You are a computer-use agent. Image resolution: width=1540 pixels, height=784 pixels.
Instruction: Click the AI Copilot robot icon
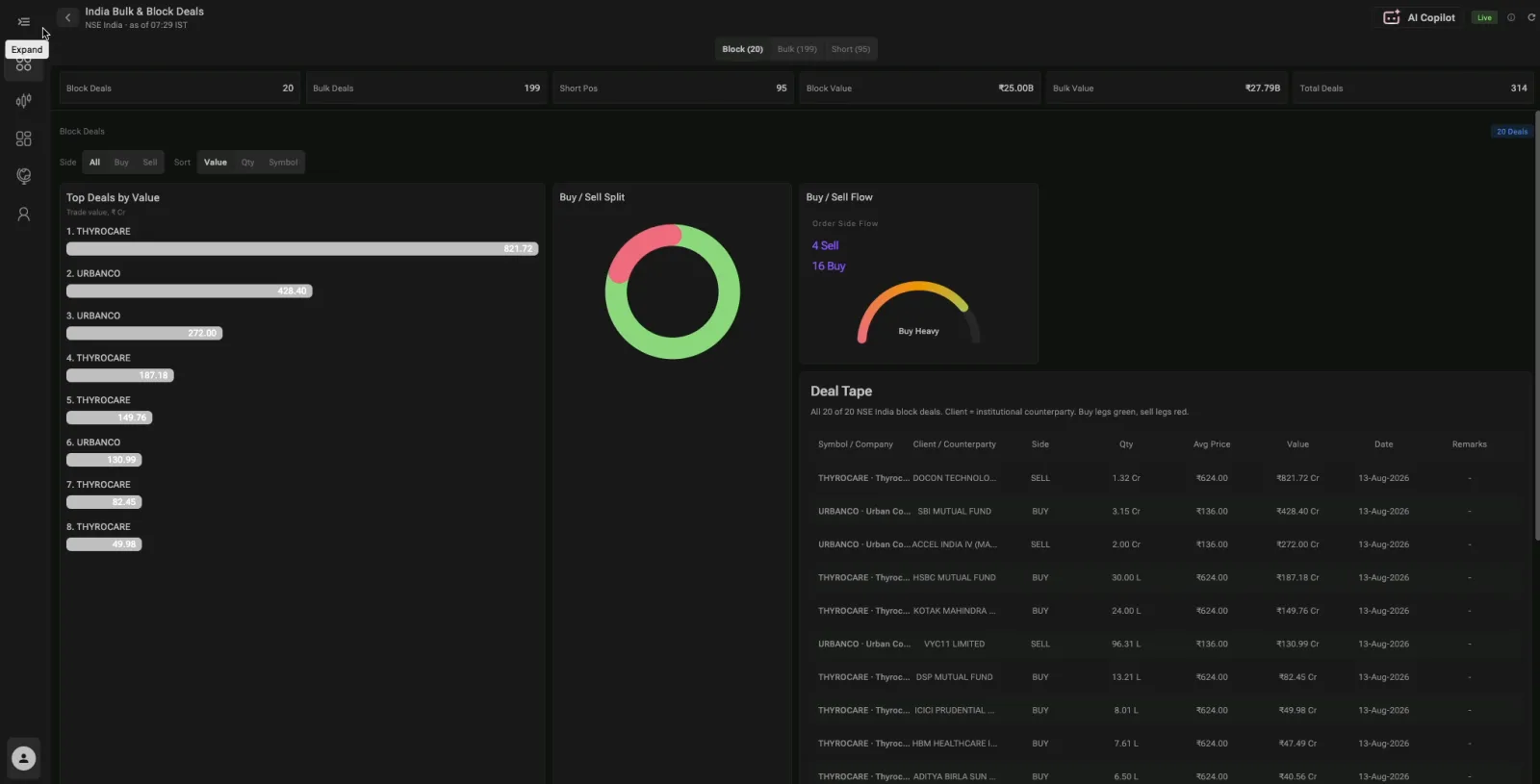[1392, 17]
